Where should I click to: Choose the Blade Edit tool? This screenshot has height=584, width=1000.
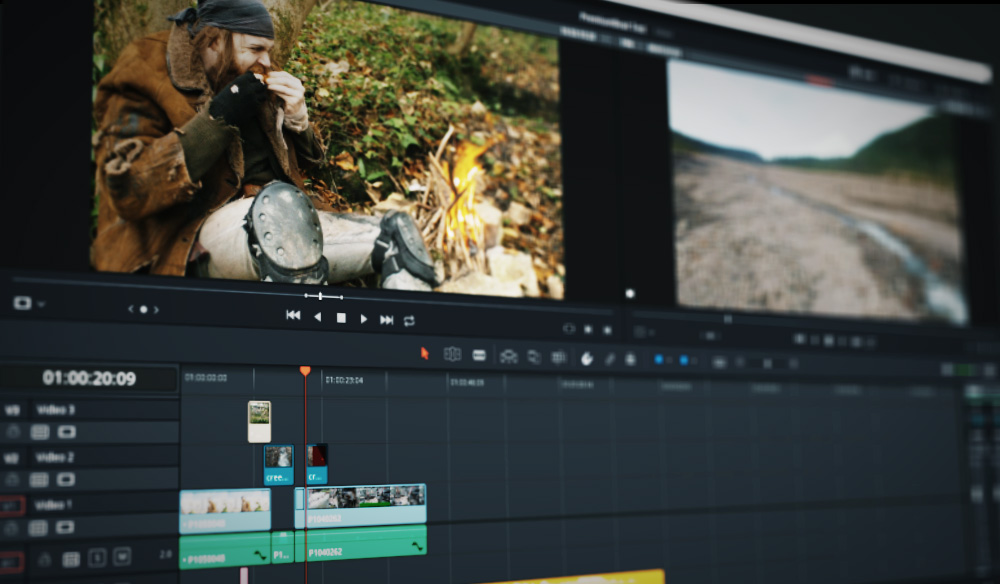click(479, 355)
